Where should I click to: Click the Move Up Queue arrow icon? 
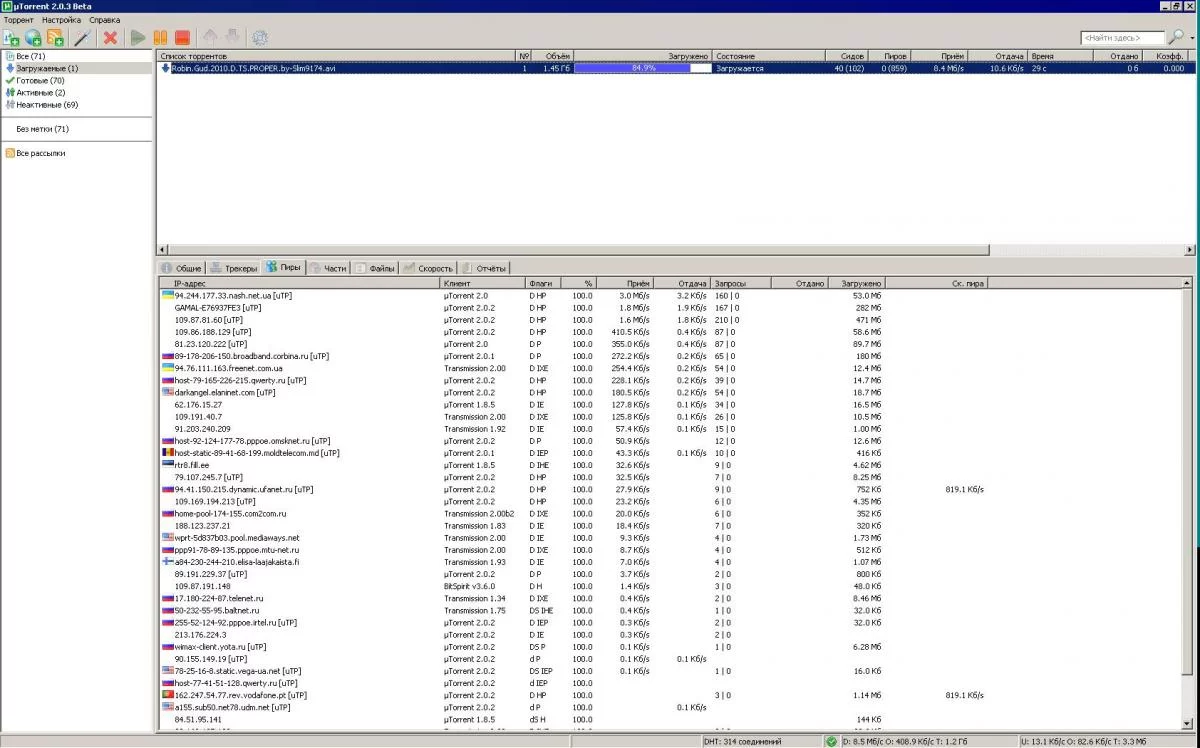210,38
